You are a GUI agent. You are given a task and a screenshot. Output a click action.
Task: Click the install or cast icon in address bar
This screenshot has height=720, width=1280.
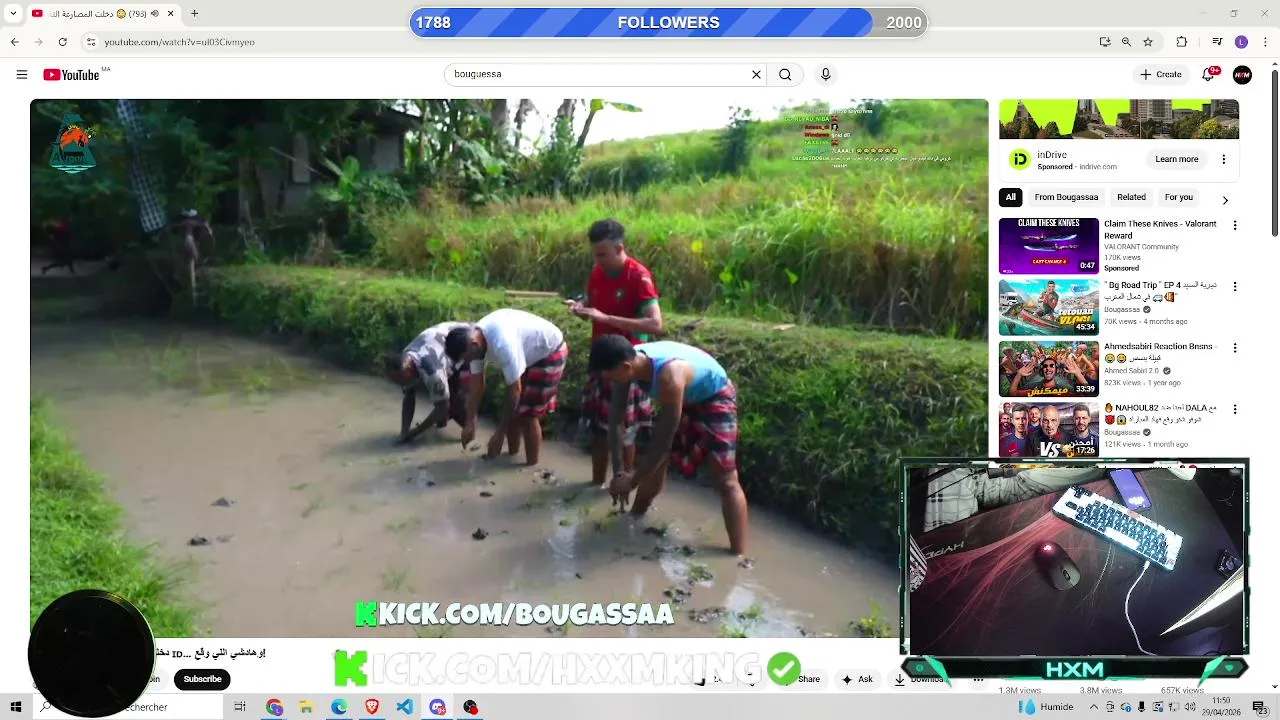click(x=1105, y=42)
